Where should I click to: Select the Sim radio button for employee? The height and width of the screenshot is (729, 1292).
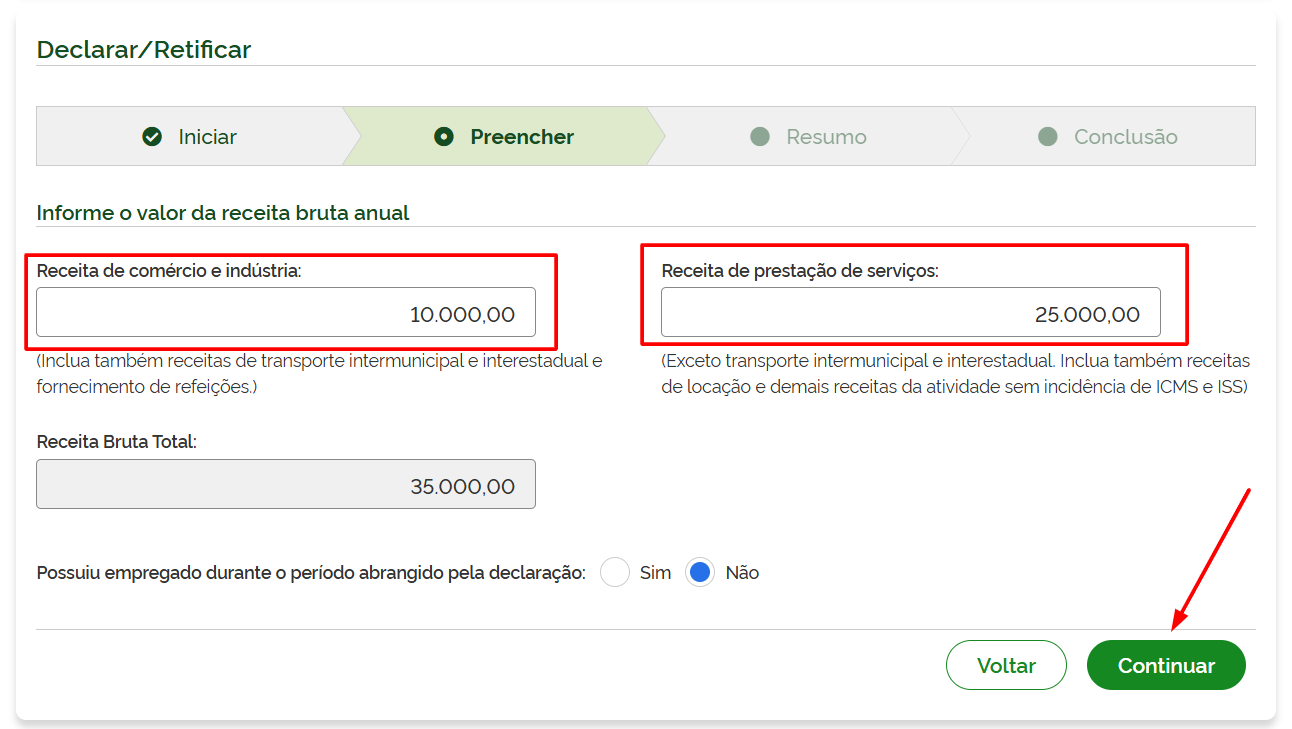pos(615,573)
